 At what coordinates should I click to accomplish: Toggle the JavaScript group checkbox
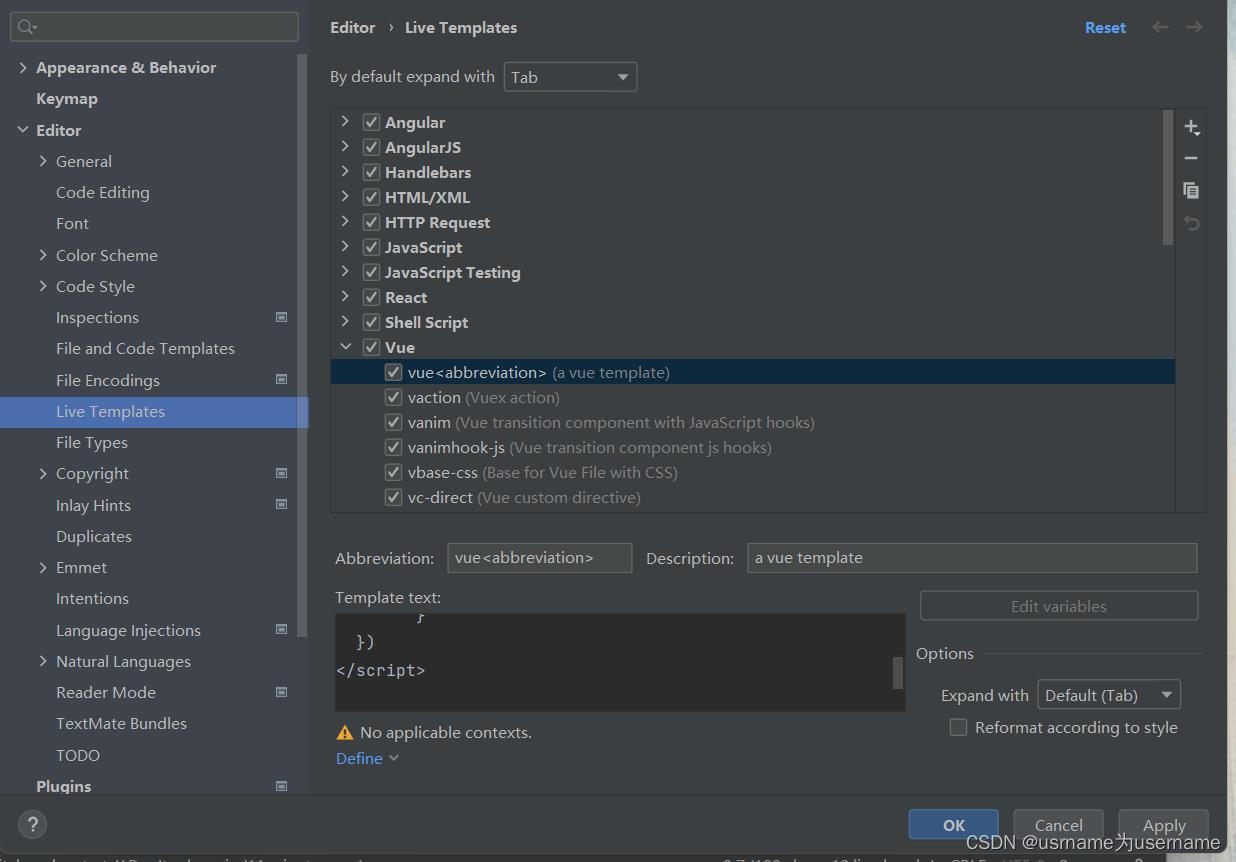point(371,247)
